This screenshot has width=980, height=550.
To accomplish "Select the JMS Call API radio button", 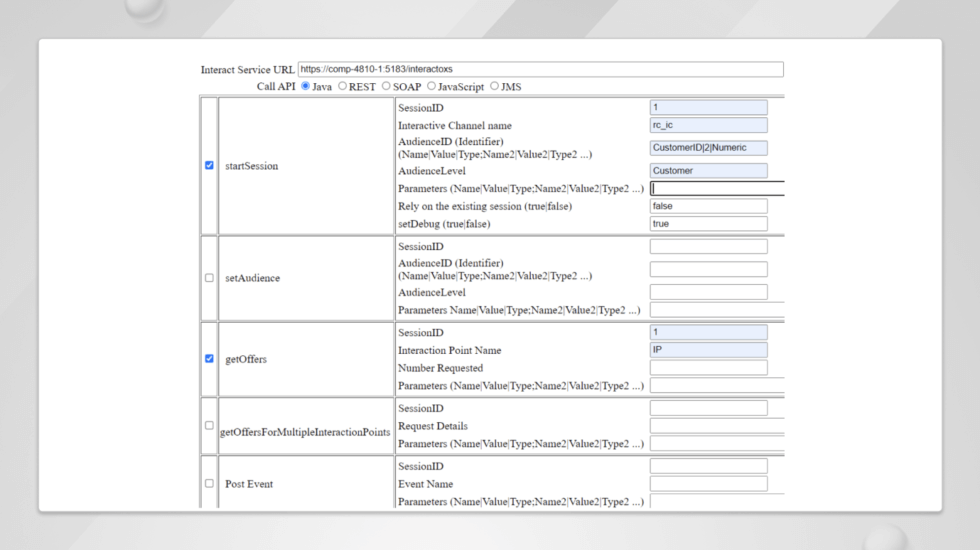I will pos(494,86).
